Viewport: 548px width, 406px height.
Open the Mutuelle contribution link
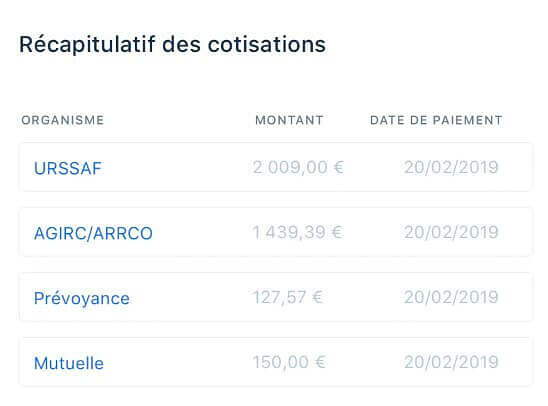[69, 363]
